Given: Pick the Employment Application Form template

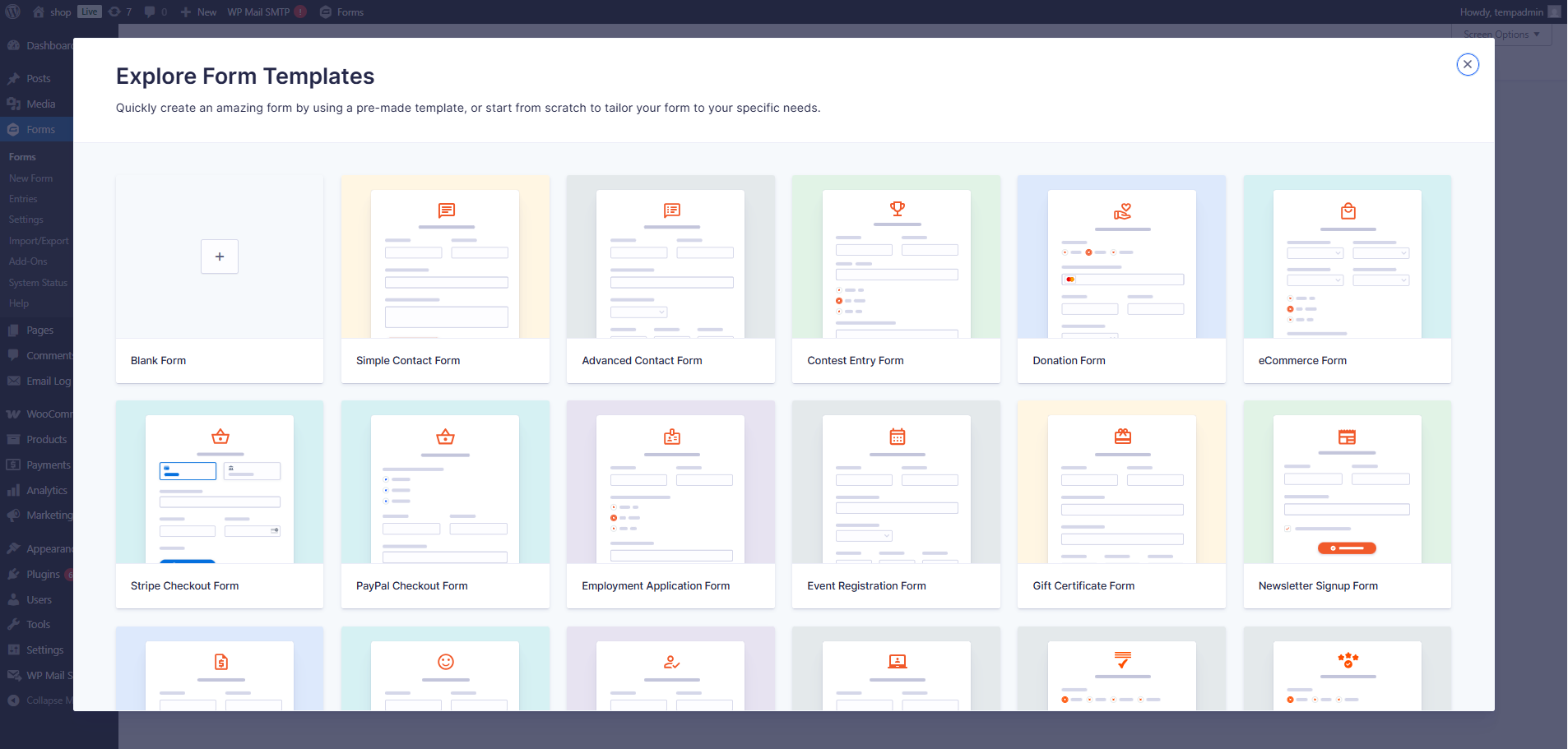Looking at the screenshot, I should (x=670, y=504).
